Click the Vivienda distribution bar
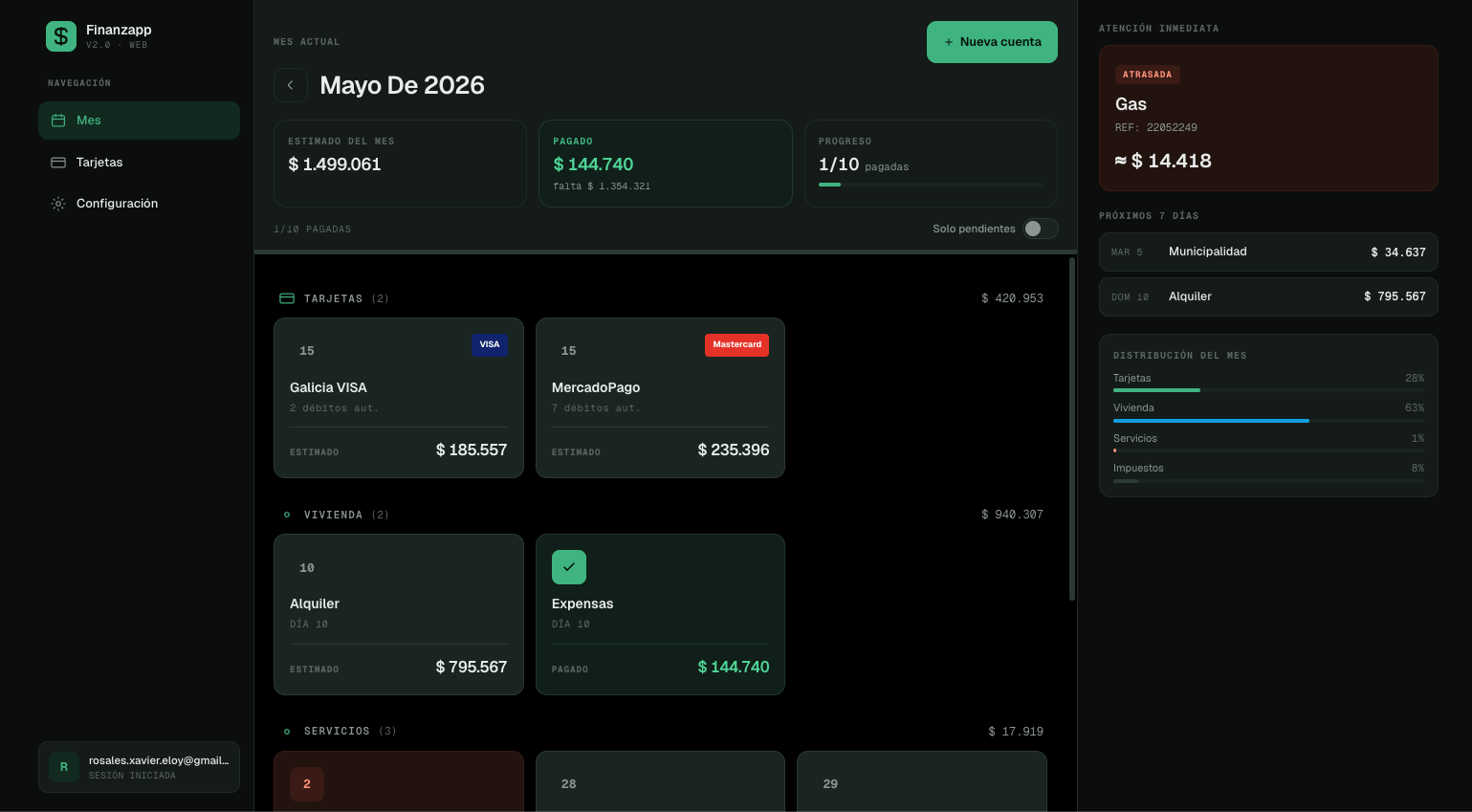 point(1268,421)
